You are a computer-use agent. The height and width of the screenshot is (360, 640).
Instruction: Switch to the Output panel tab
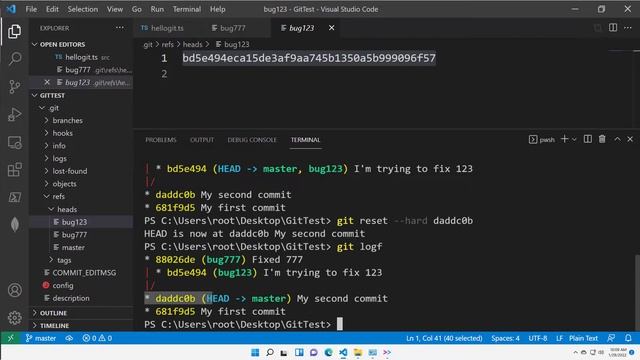[x=202, y=140]
